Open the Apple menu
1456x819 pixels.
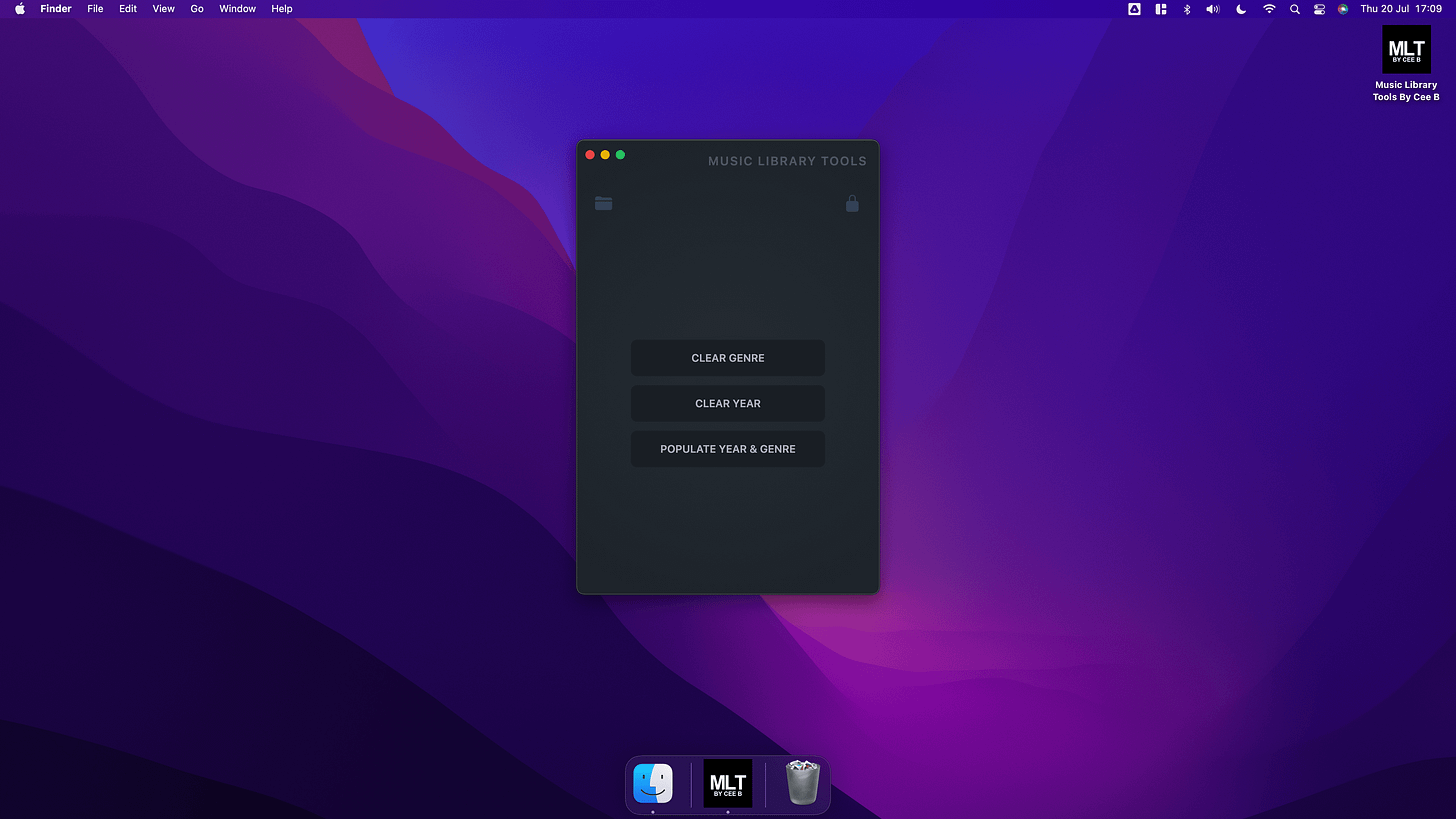pyautogui.click(x=19, y=9)
